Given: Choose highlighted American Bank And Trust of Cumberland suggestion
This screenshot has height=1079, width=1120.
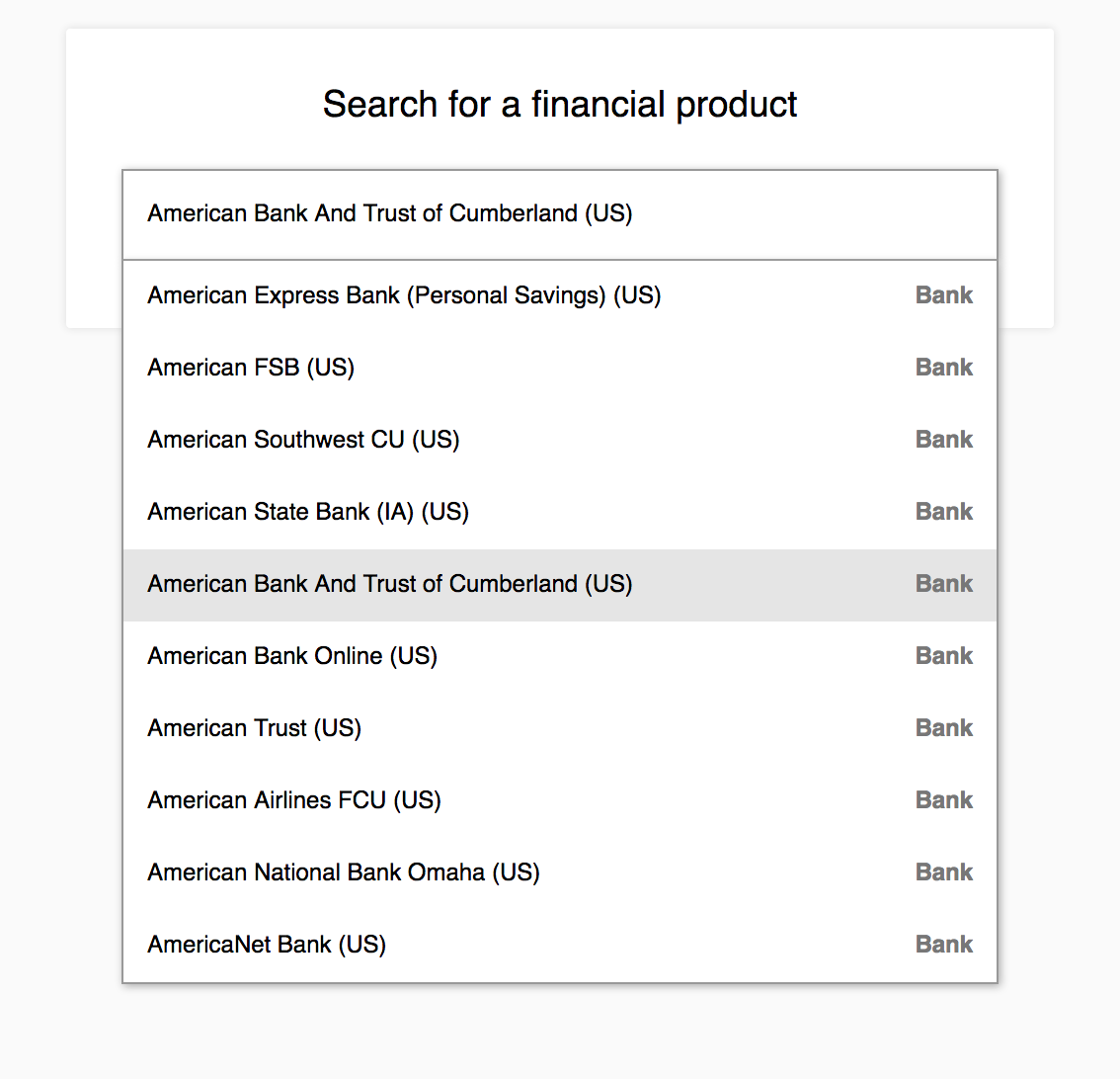Looking at the screenshot, I should [390, 584].
